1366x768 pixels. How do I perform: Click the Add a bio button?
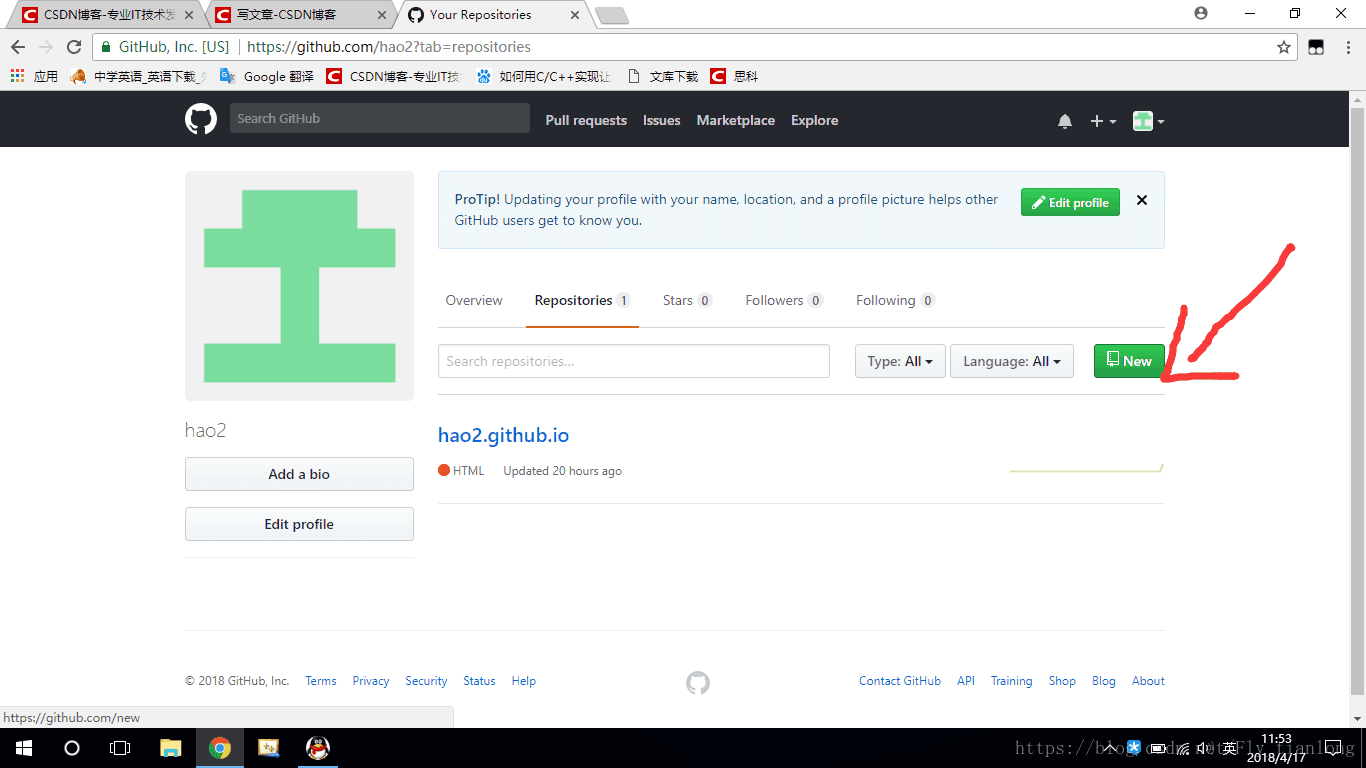point(299,474)
